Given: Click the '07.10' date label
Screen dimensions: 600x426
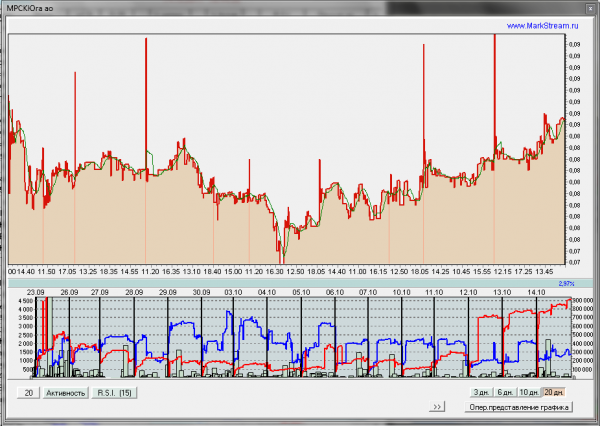Looking at the screenshot, I should 368,292.
